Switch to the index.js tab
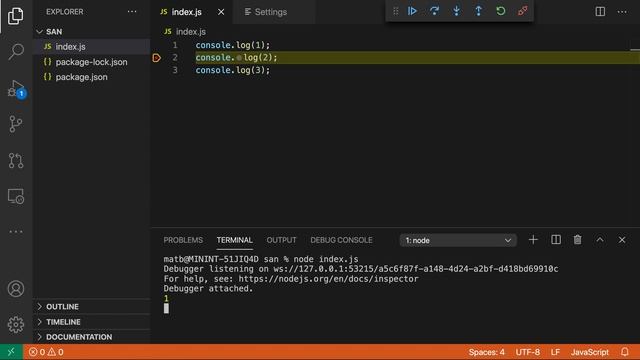The image size is (640, 360). 187,12
